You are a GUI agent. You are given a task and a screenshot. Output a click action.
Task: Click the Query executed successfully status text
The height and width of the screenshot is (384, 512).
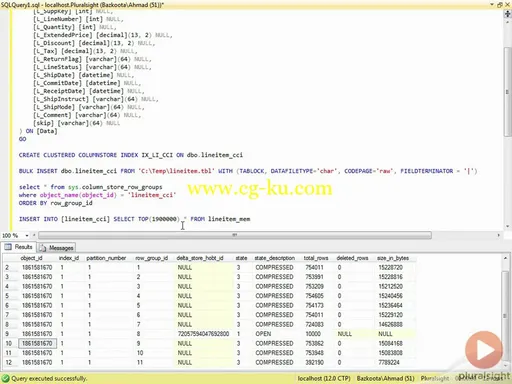click(x=49, y=378)
